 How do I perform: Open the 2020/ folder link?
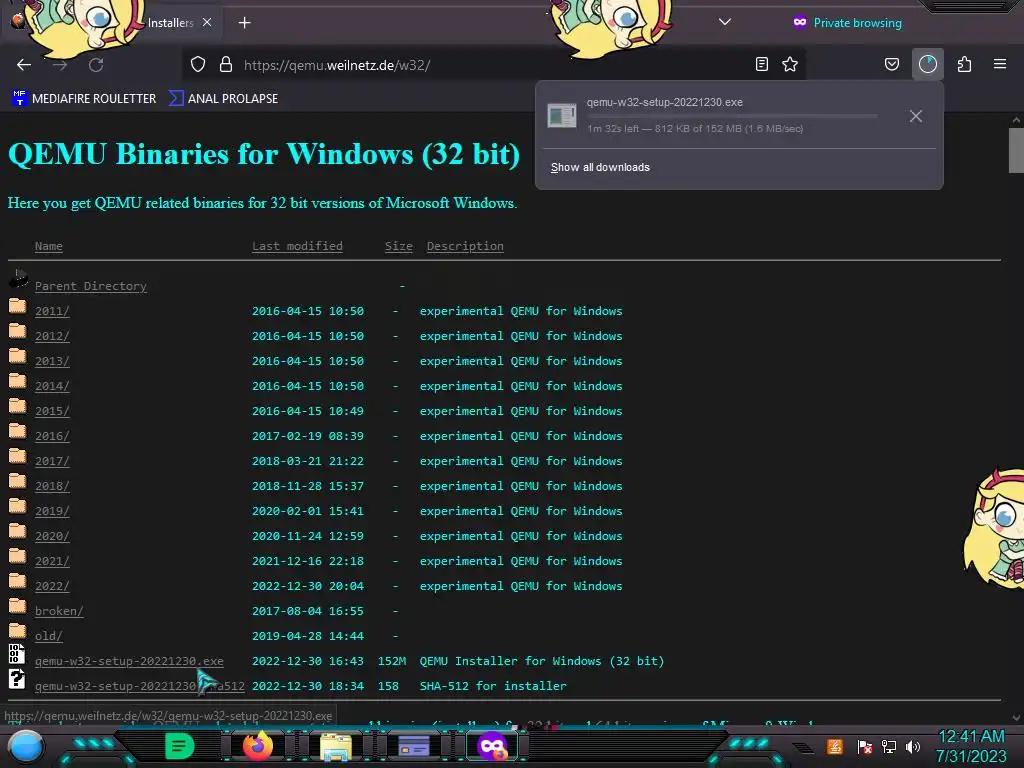[52, 536]
